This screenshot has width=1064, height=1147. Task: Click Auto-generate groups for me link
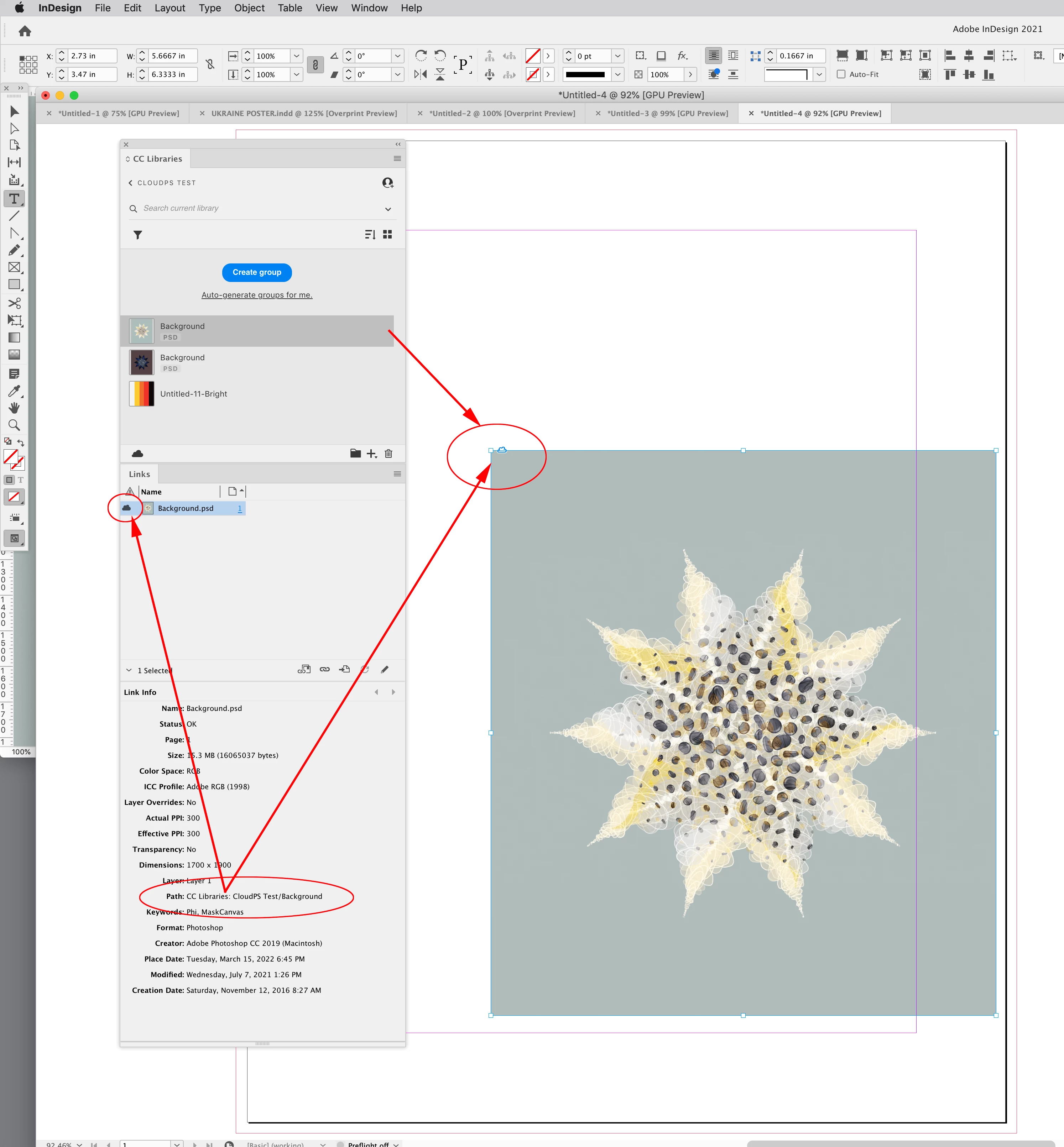point(257,295)
